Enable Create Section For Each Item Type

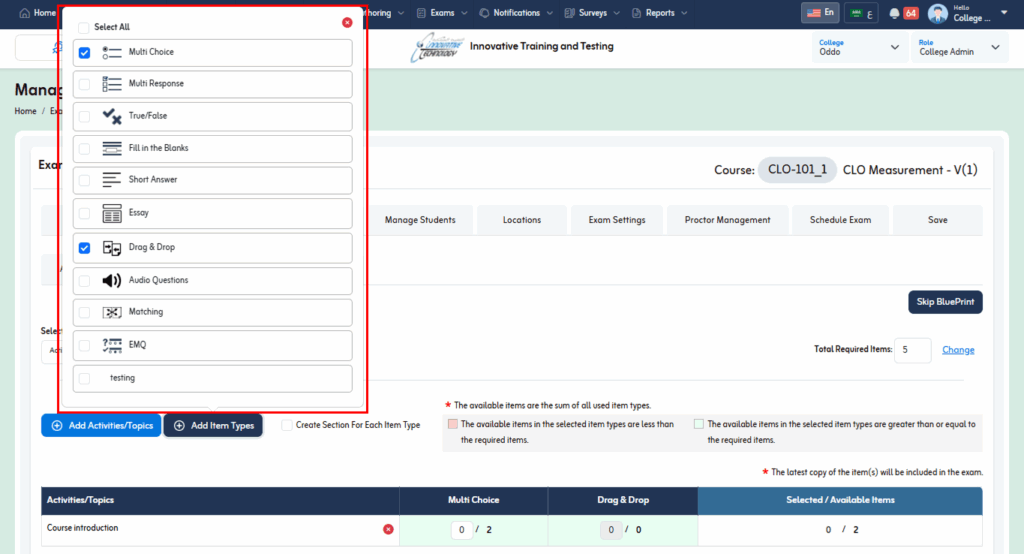pos(287,425)
